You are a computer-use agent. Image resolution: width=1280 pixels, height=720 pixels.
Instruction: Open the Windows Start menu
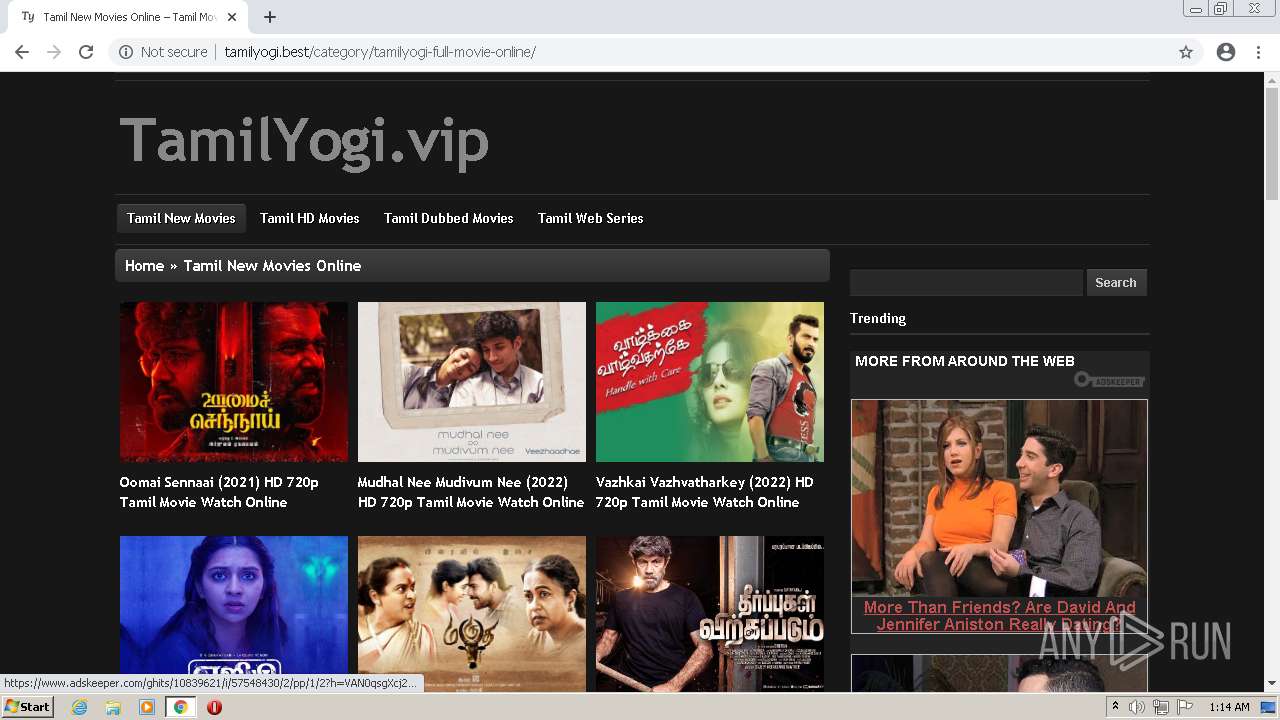pos(27,707)
